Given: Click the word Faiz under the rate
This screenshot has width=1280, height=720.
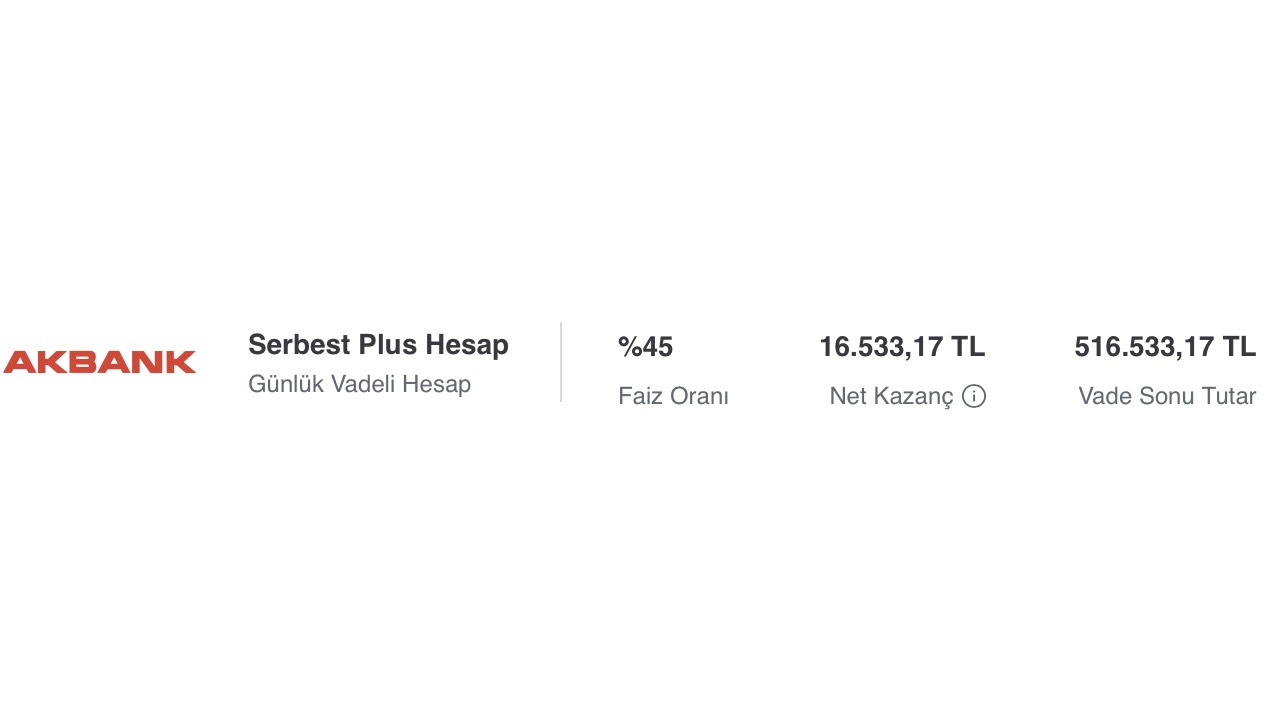Looking at the screenshot, I should [x=640, y=397].
